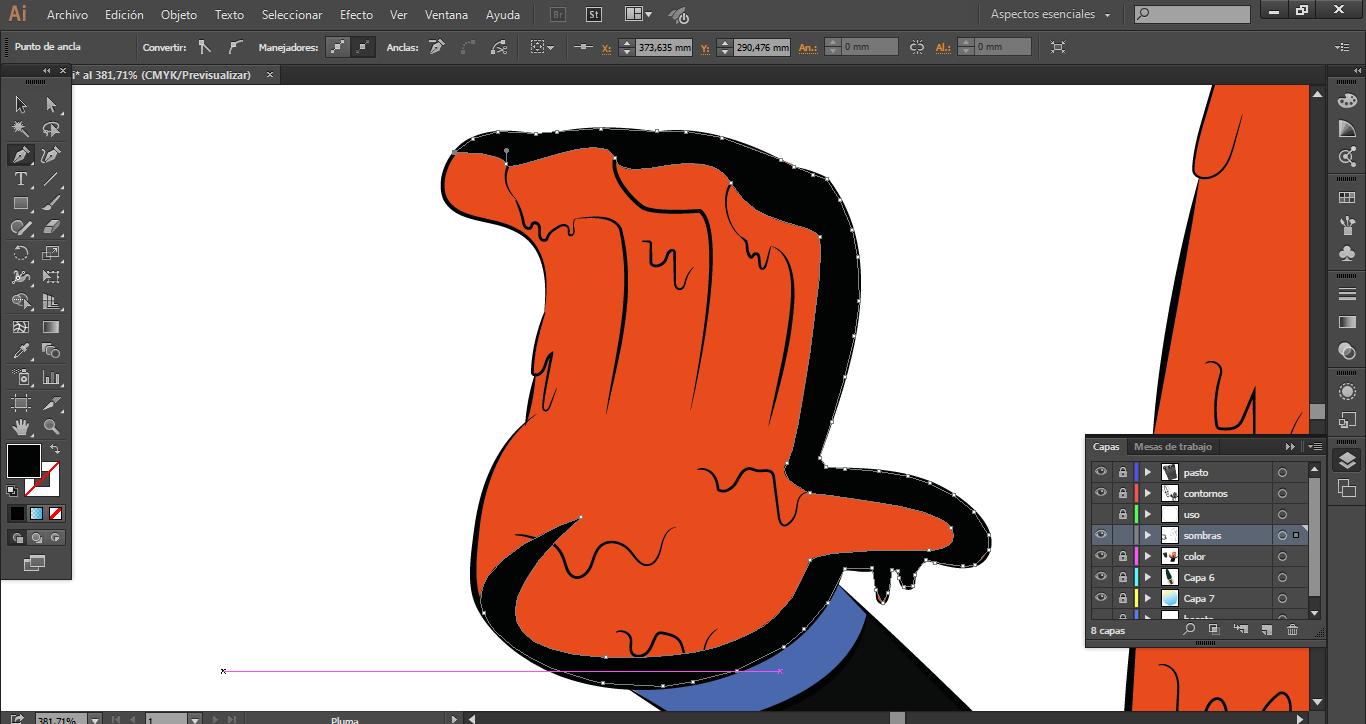Open the Aspectos esenciales workspace dropdown

tap(1051, 15)
